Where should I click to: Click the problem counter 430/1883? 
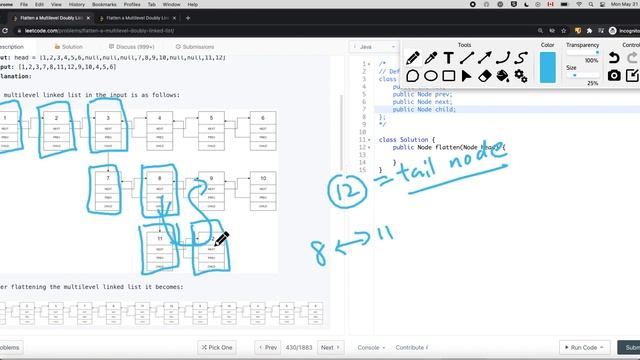click(299, 347)
